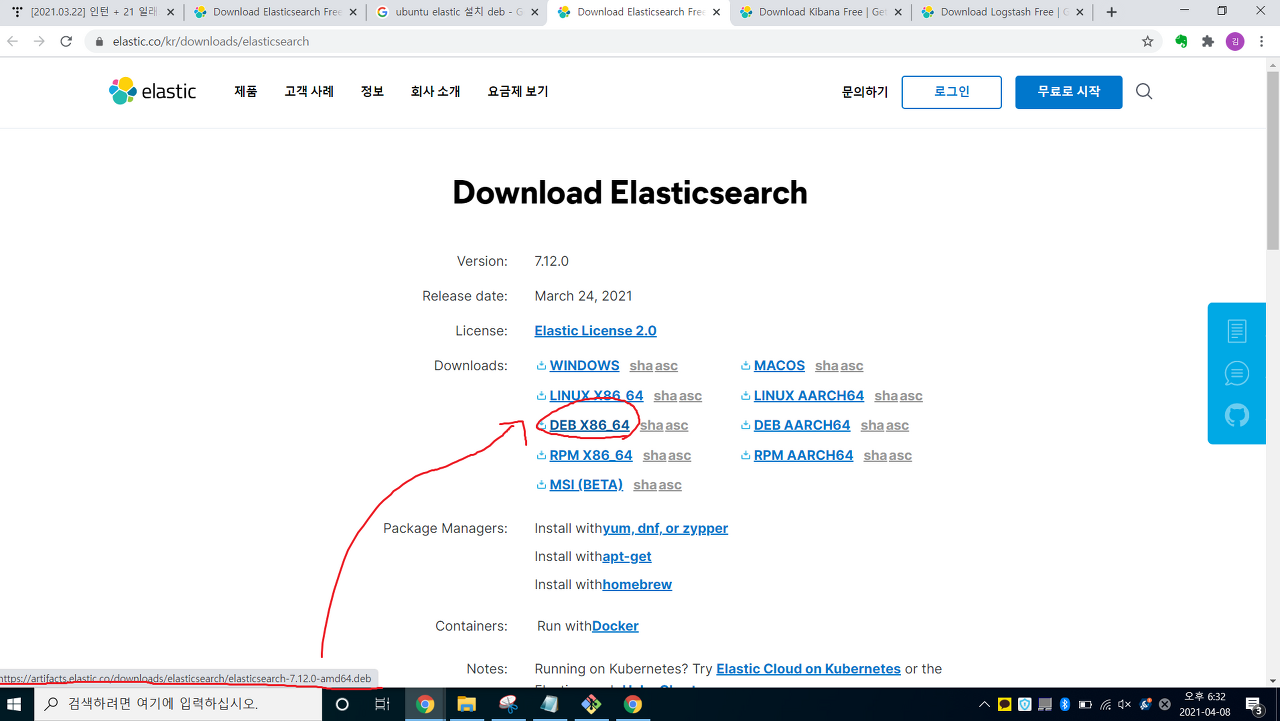The image size is (1280, 721).
Task: Open the Wi-Fi network tray icon
Action: [1105, 704]
